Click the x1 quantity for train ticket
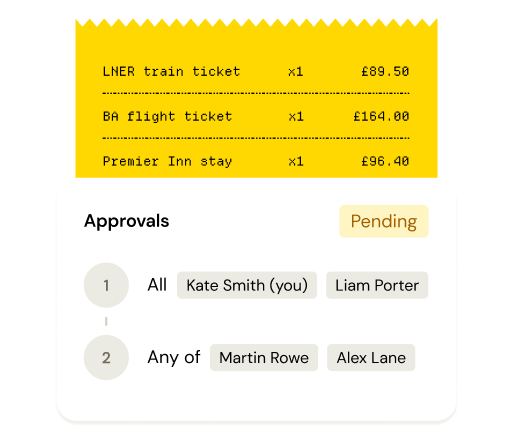 (296, 72)
